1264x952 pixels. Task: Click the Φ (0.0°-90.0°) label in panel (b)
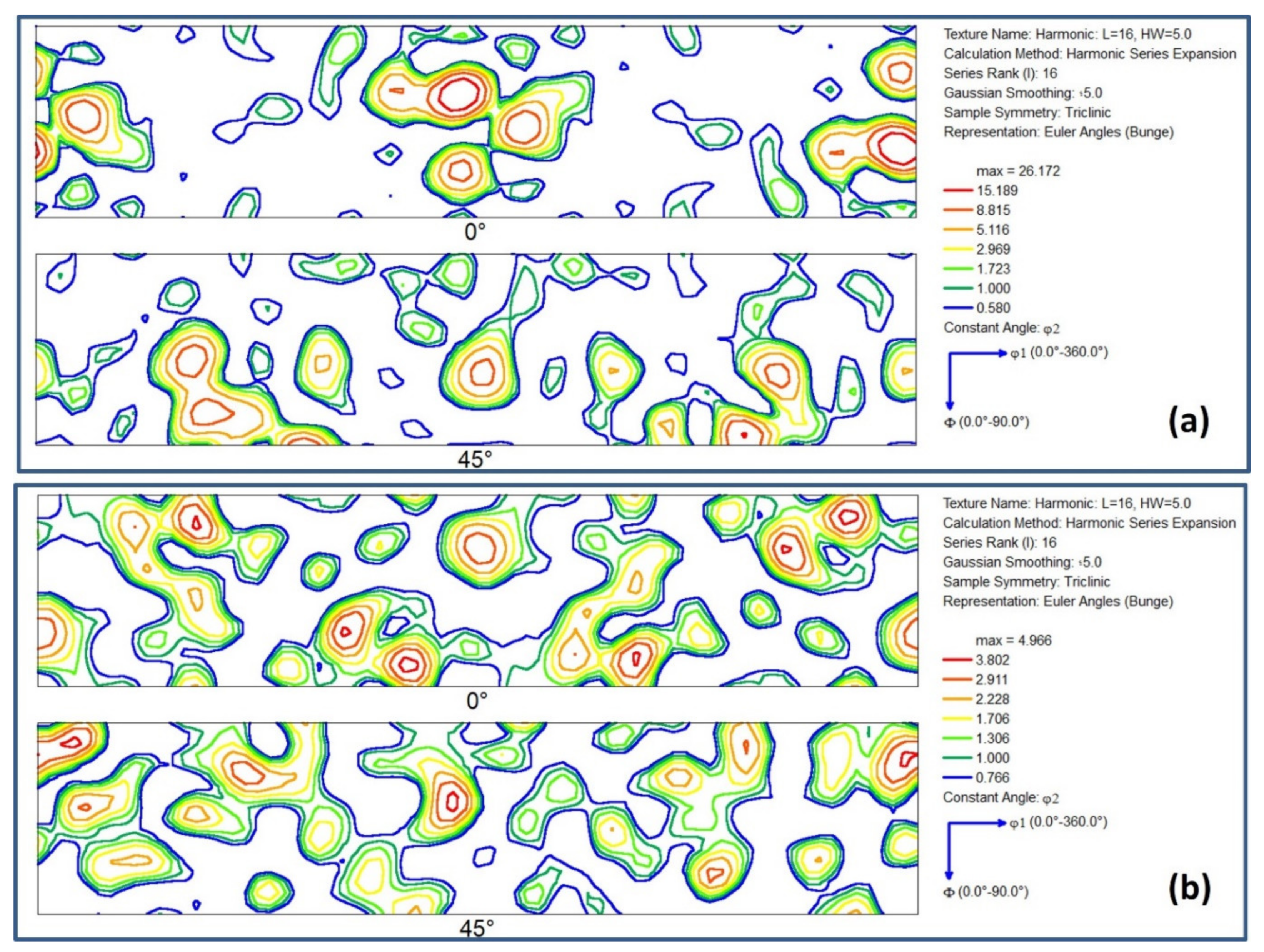pos(986,892)
